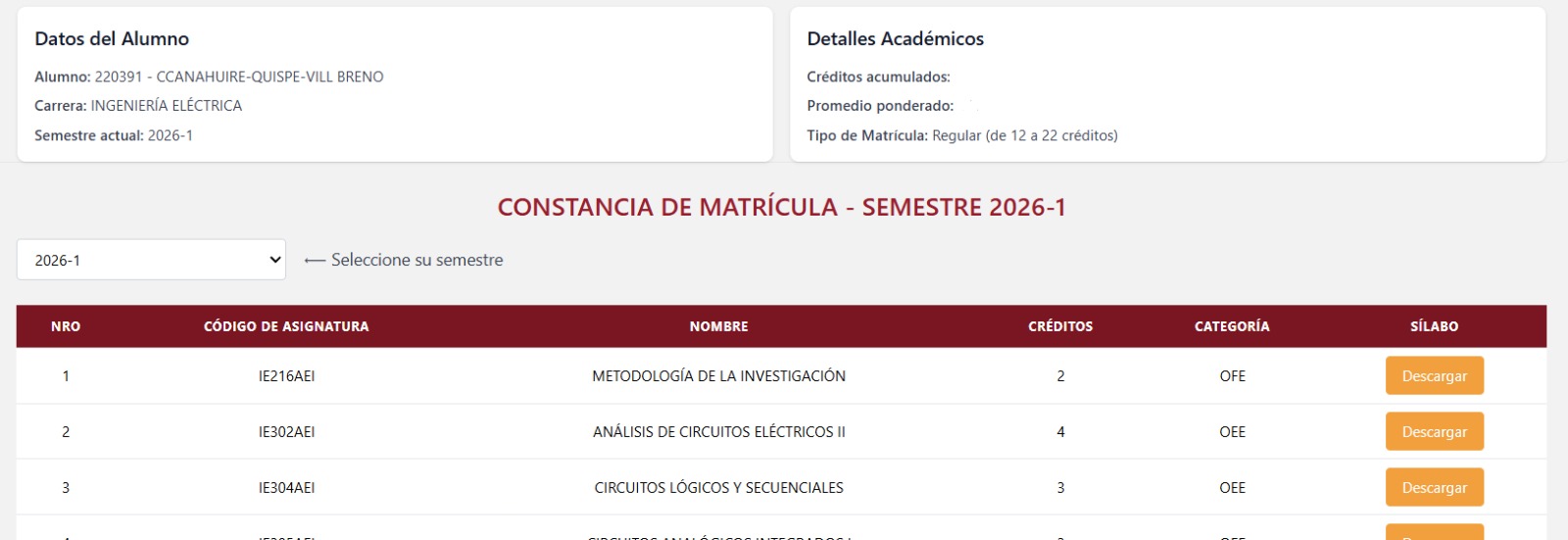Viewport: 1568px width, 540px height.
Task: Click the Detalles Académicos heading
Action: click(x=895, y=38)
